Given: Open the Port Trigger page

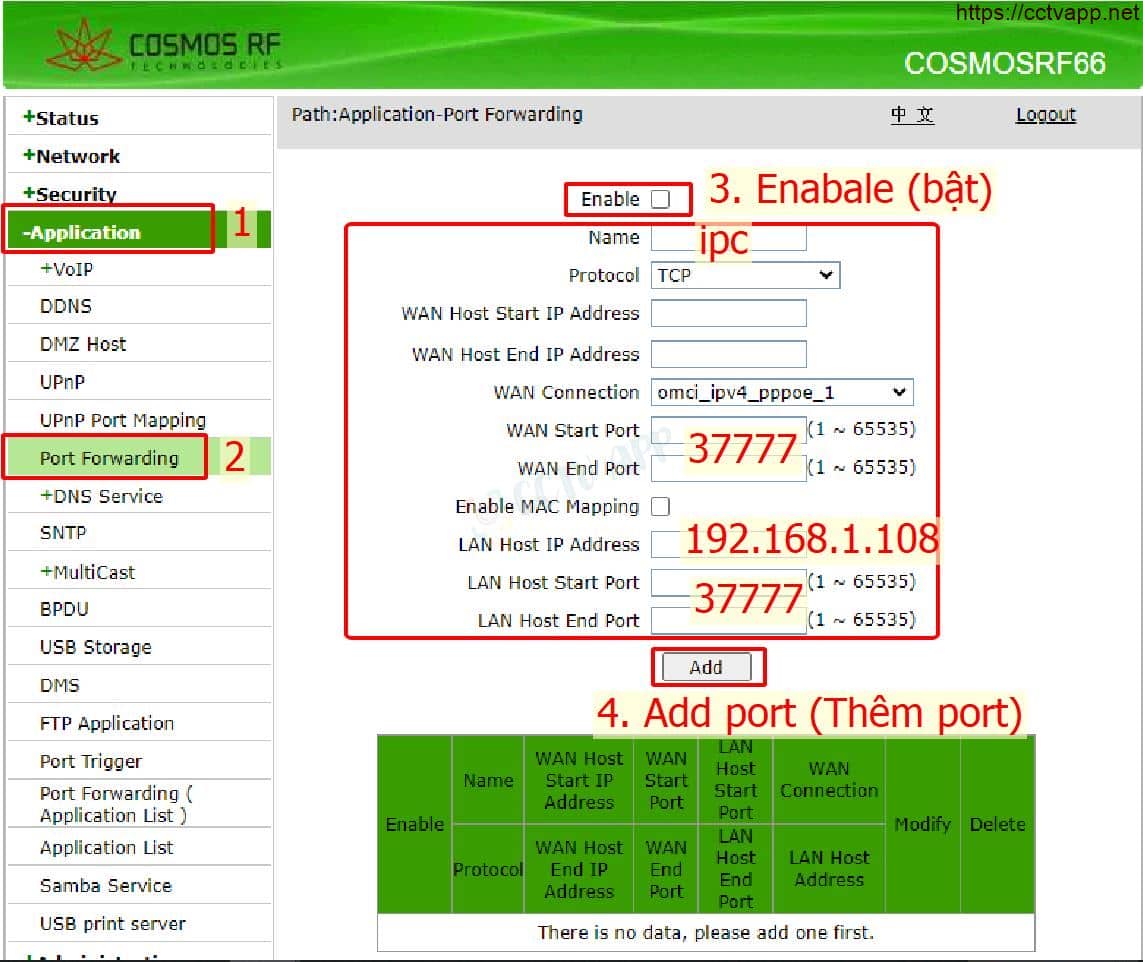Looking at the screenshot, I should point(90,761).
